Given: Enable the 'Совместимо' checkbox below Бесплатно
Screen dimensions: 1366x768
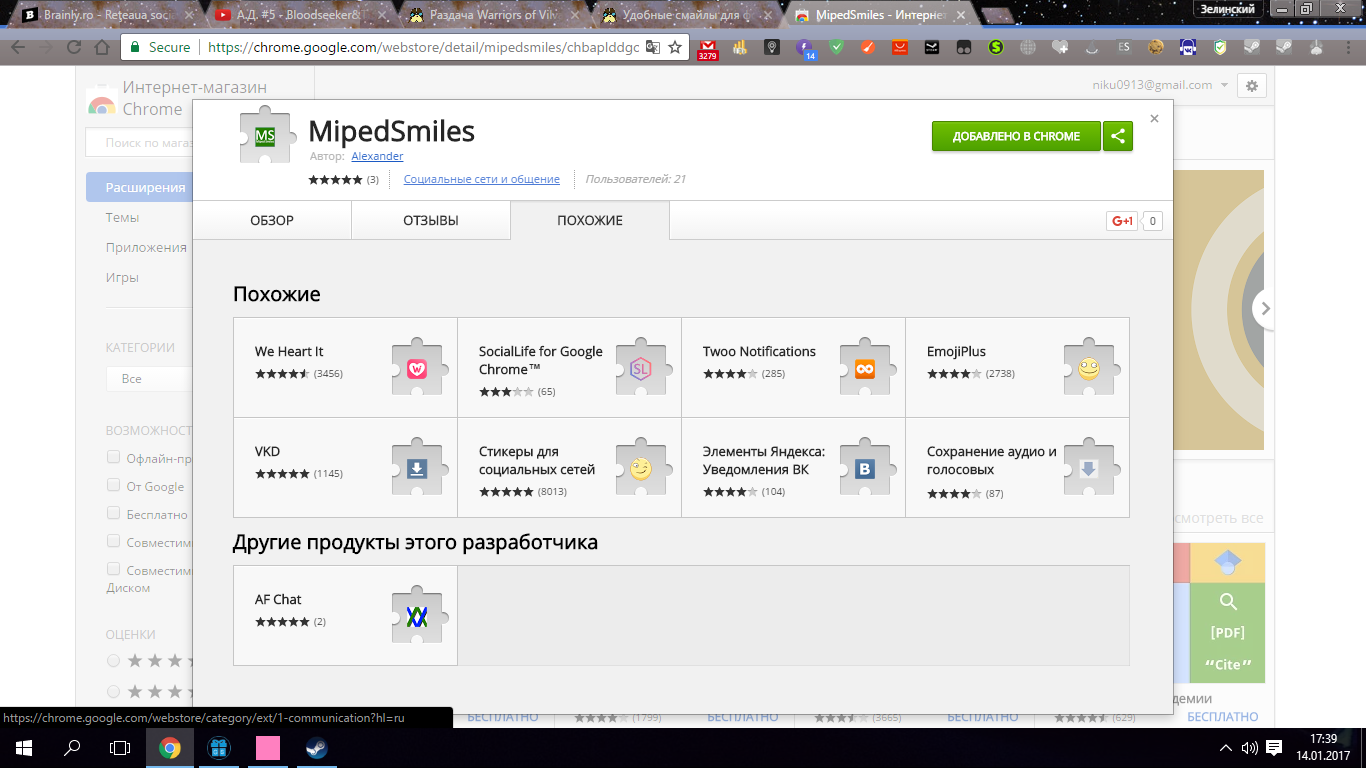Looking at the screenshot, I should 113,542.
